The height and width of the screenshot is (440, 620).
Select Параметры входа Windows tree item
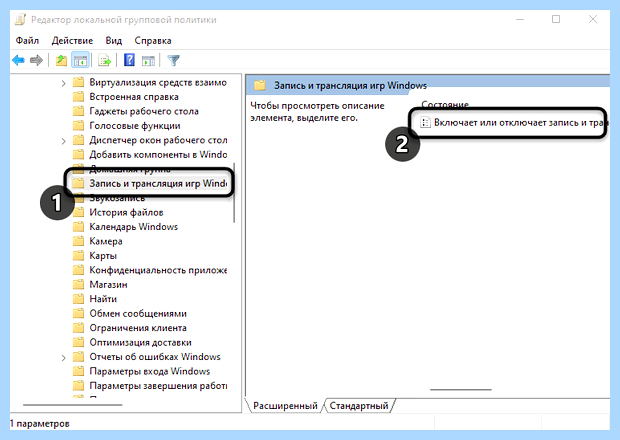pyautogui.click(x=149, y=371)
